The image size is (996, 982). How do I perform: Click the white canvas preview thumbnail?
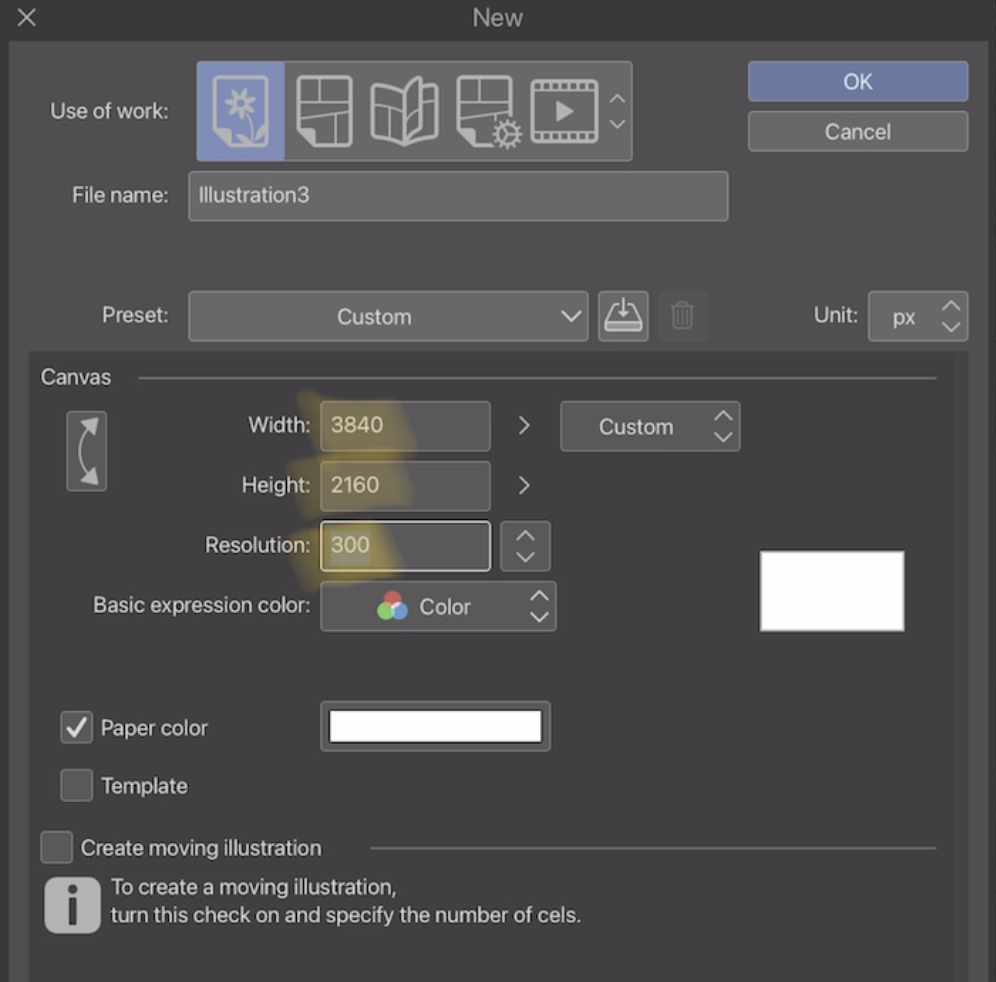[832, 591]
